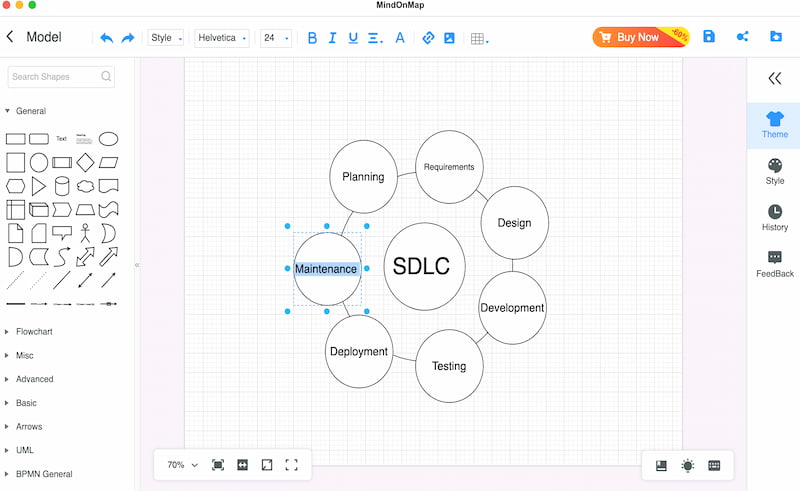Viewport: 800px width, 491px height.
Task: Select the circle shape in the palette
Action: tap(39, 162)
